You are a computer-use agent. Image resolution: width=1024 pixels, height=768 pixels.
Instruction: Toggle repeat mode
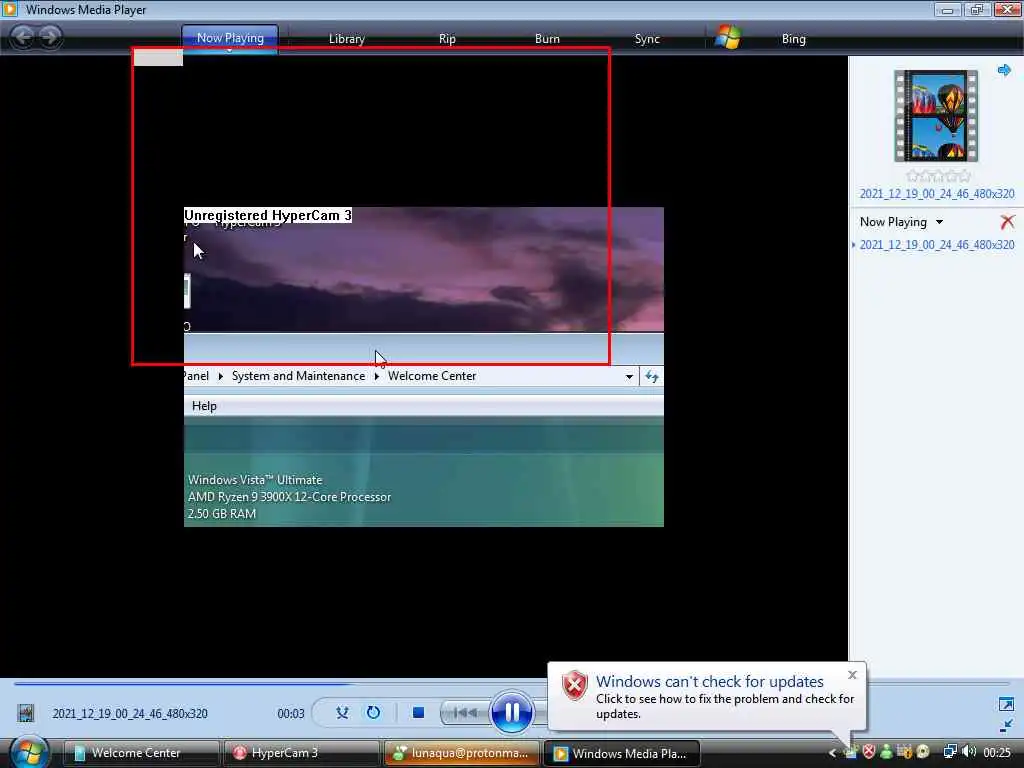coord(373,712)
